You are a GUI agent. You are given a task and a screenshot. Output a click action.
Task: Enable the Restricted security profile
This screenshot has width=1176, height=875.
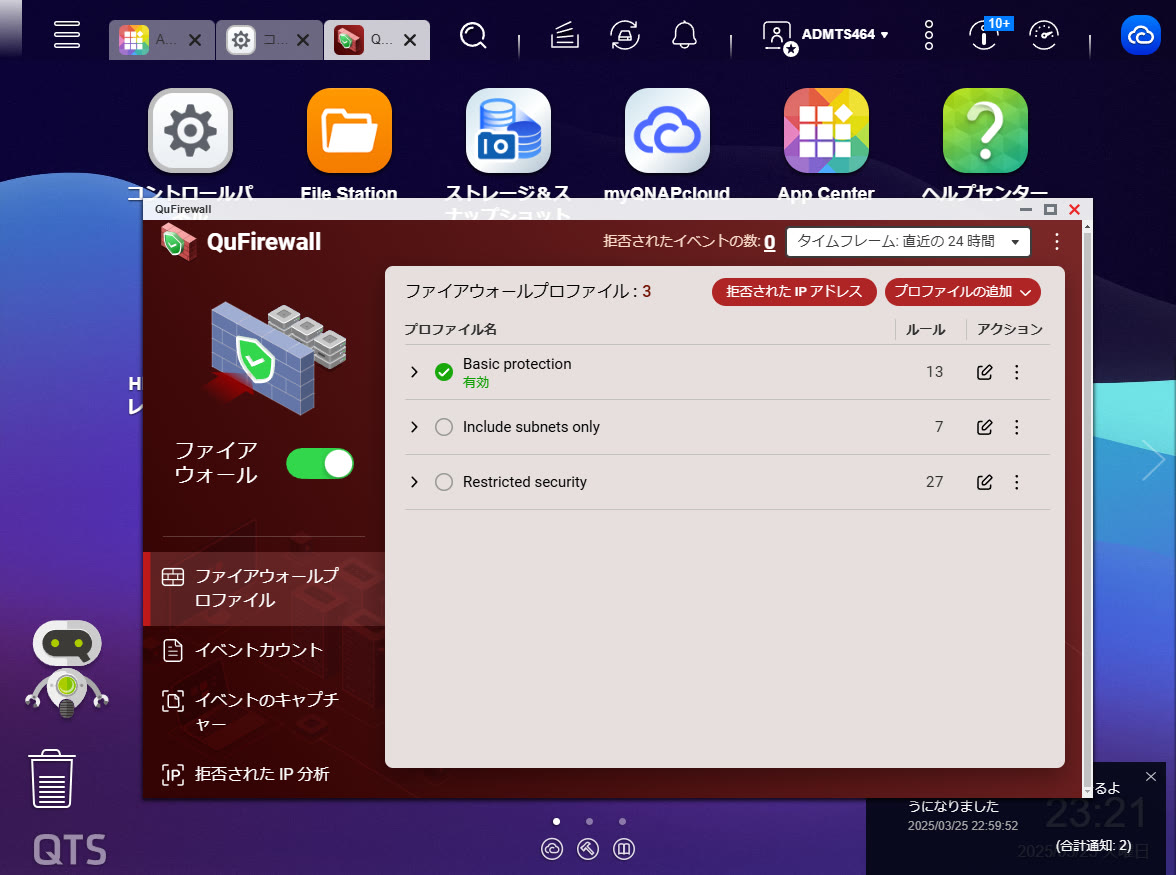[444, 481]
